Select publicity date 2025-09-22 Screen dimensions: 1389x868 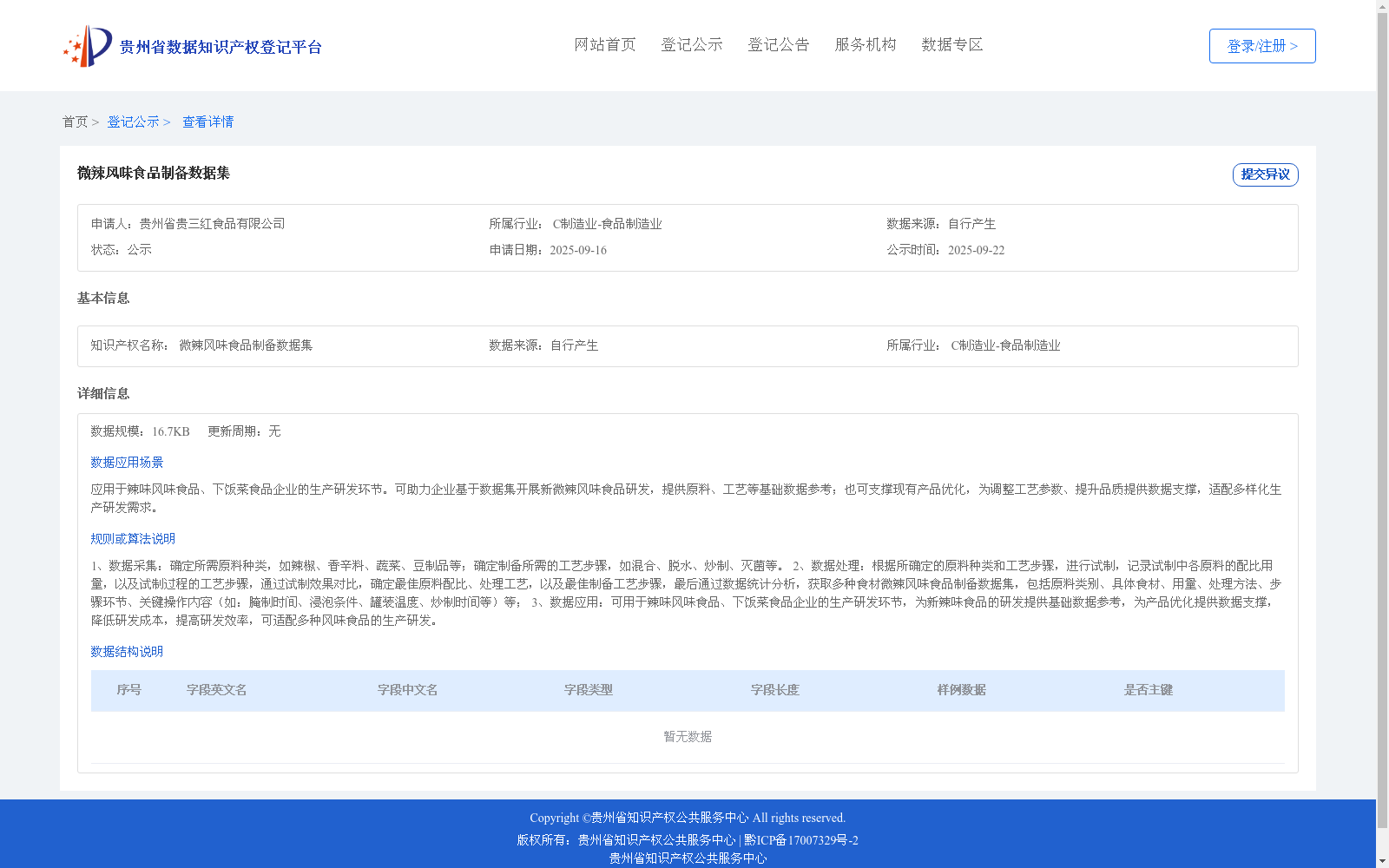point(976,250)
